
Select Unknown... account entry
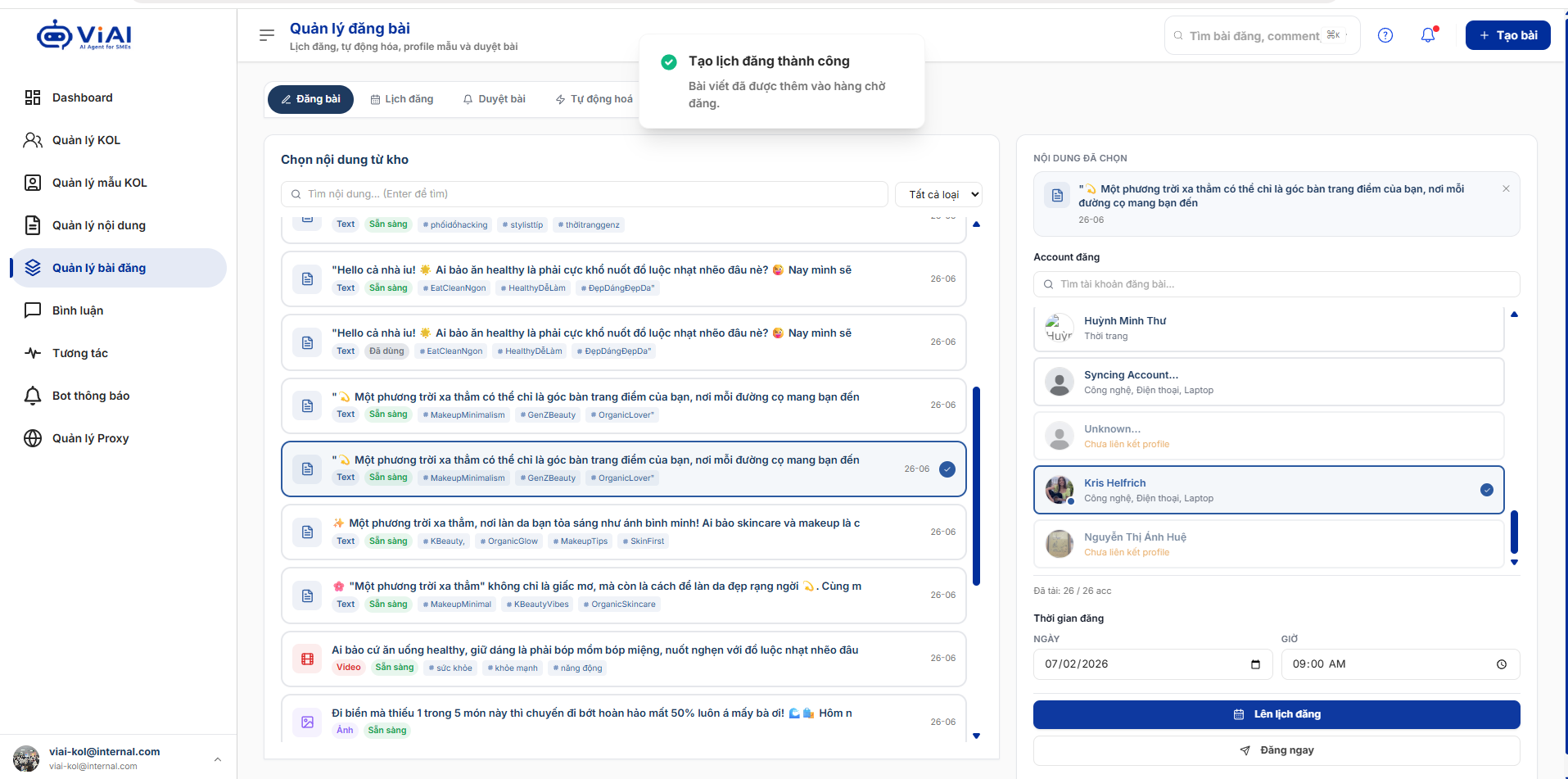(x=1269, y=436)
